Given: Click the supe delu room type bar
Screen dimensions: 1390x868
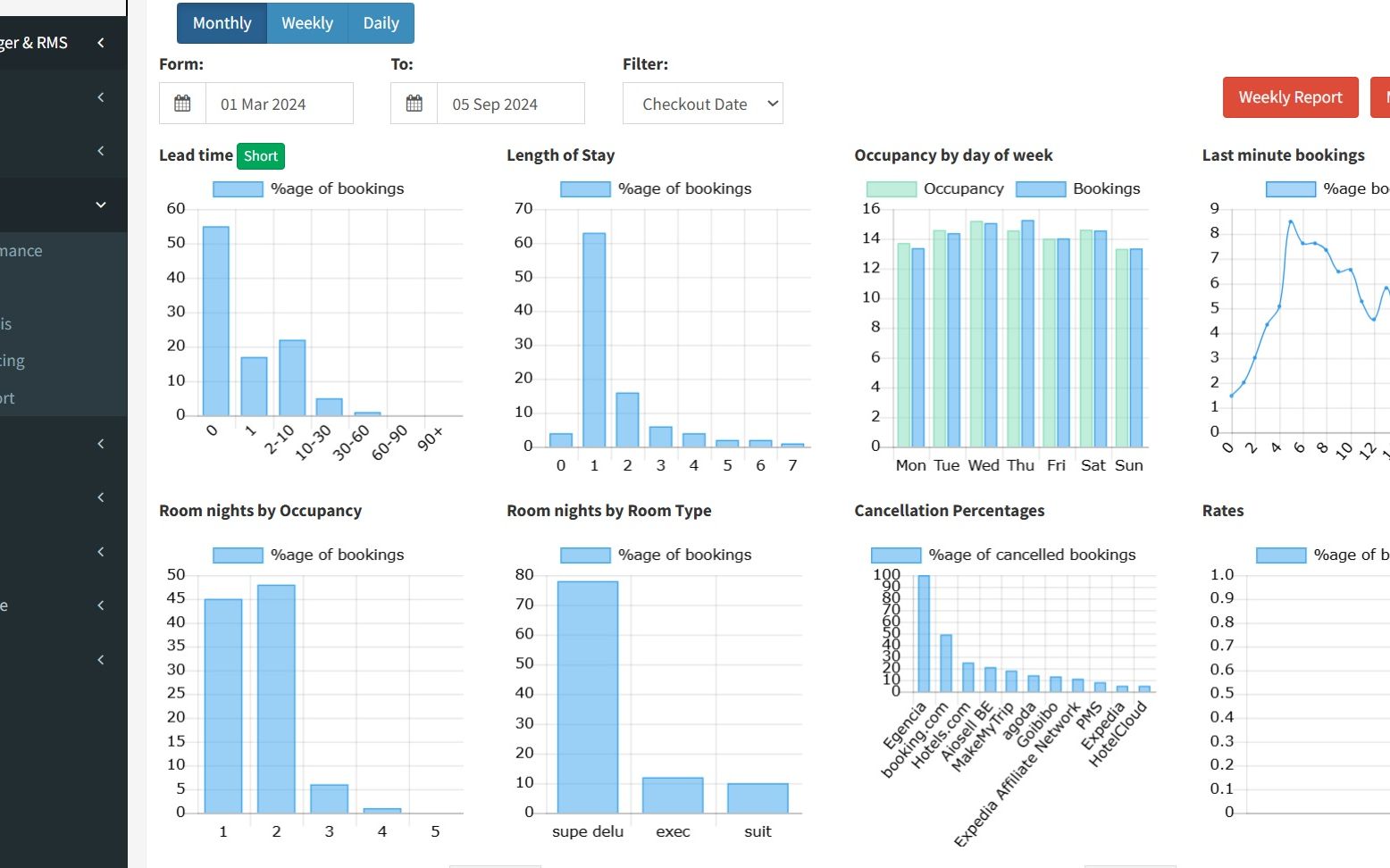Looking at the screenshot, I should (588, 697).
